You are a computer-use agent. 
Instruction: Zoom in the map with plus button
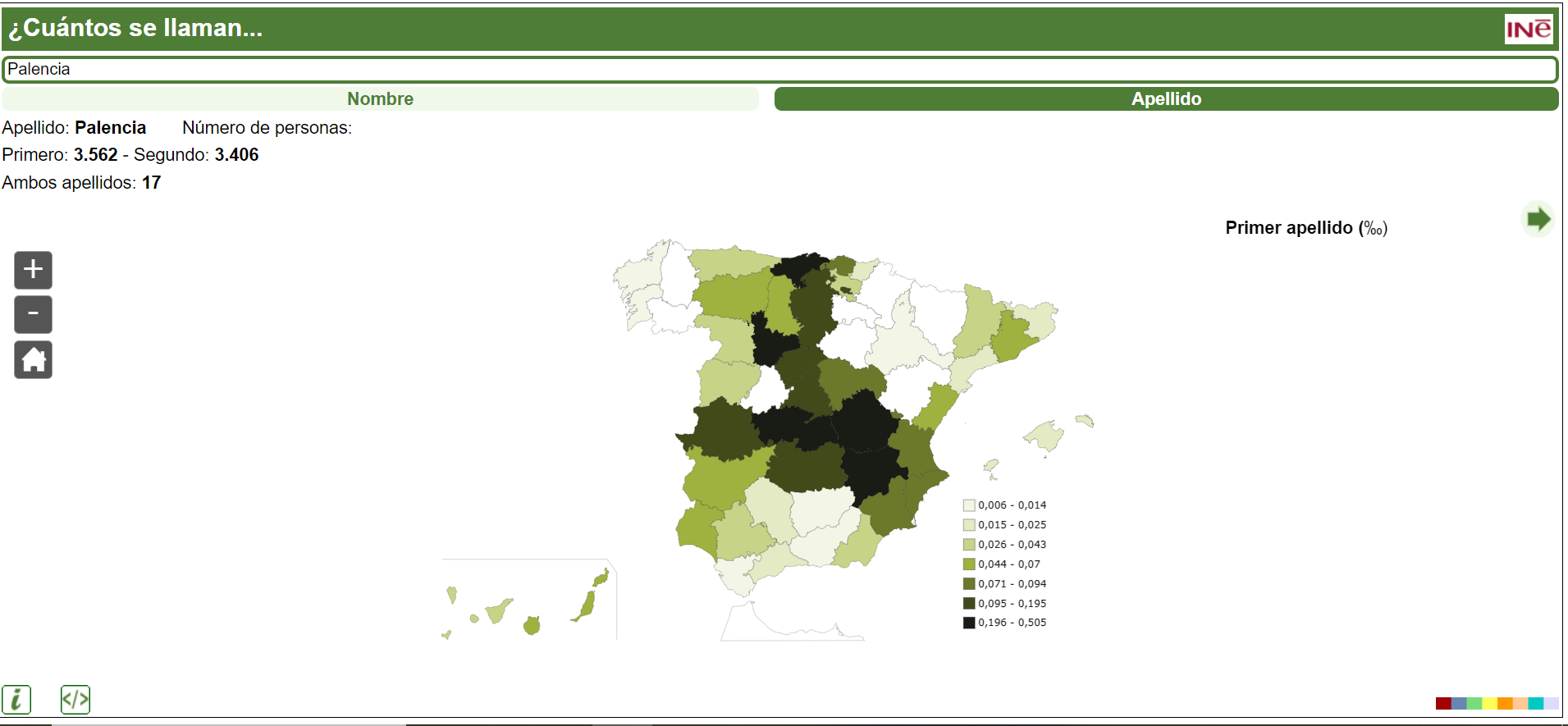[33, 270]
